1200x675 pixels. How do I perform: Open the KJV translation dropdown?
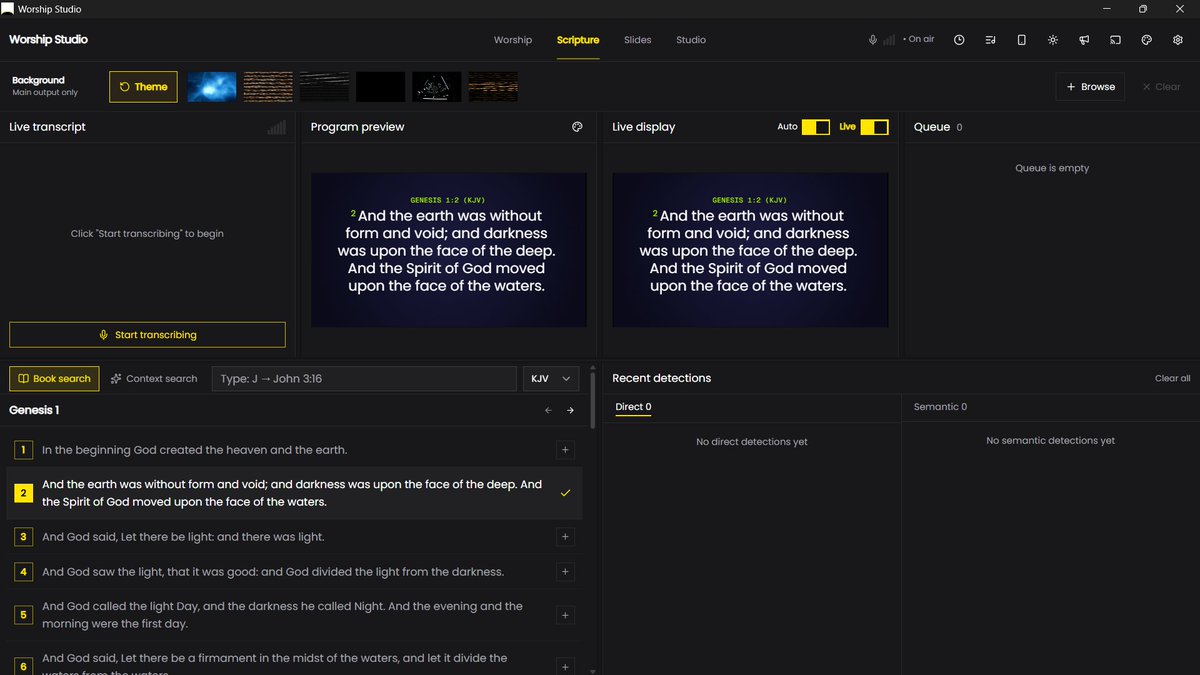(551, 379)
